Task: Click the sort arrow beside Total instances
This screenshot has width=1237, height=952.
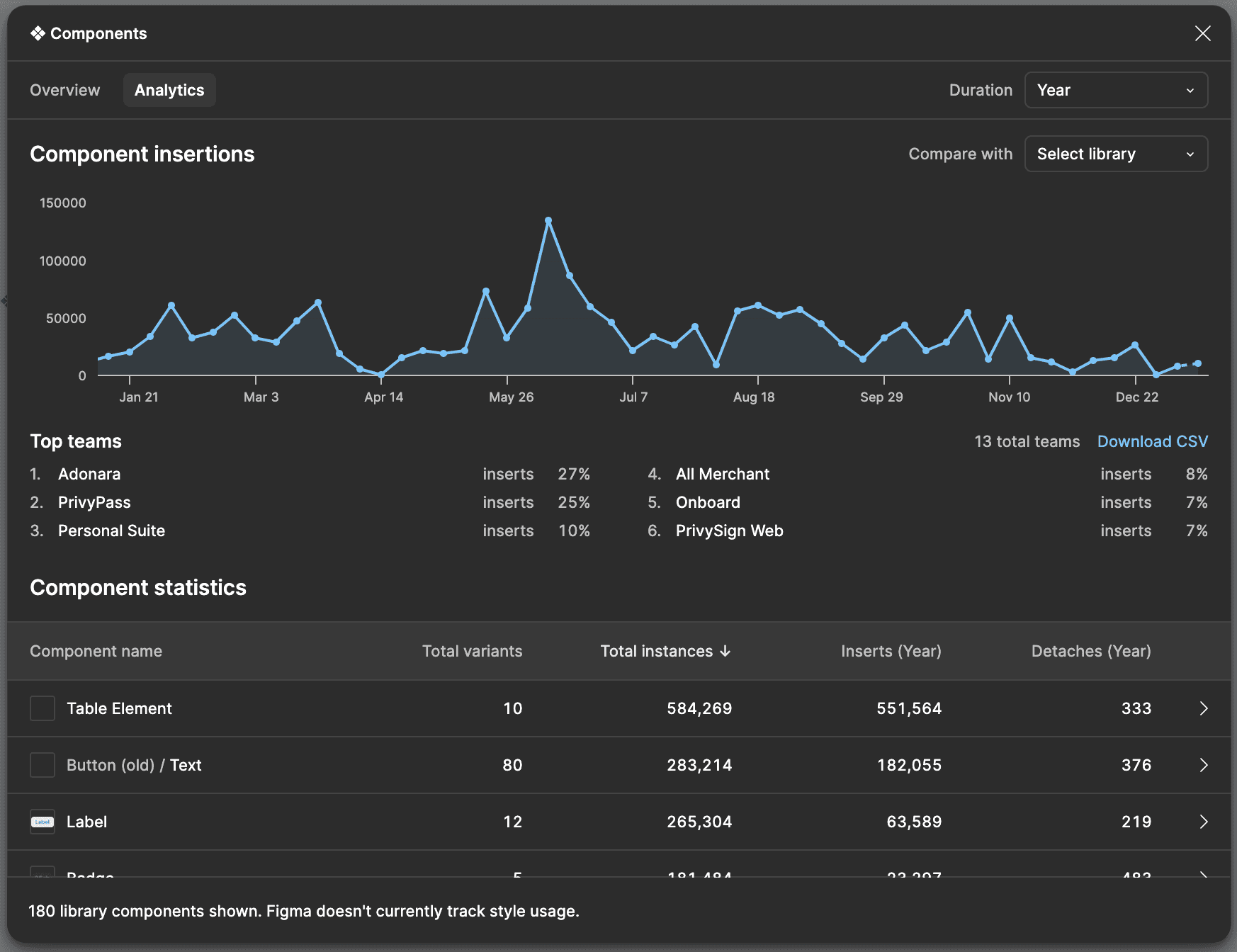Action: (725, 651)
